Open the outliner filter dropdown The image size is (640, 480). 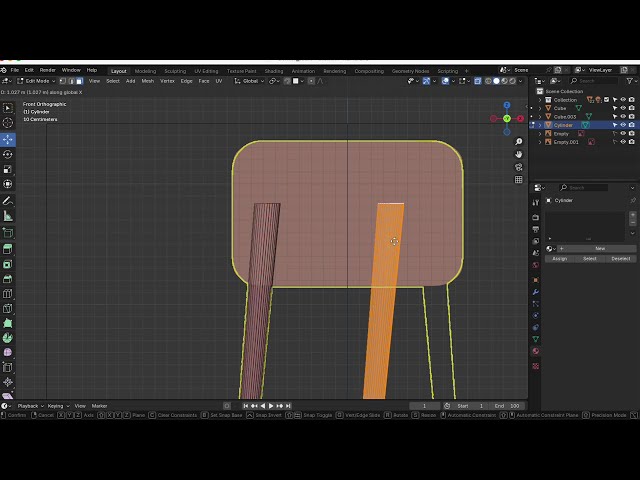pos(631,81)
